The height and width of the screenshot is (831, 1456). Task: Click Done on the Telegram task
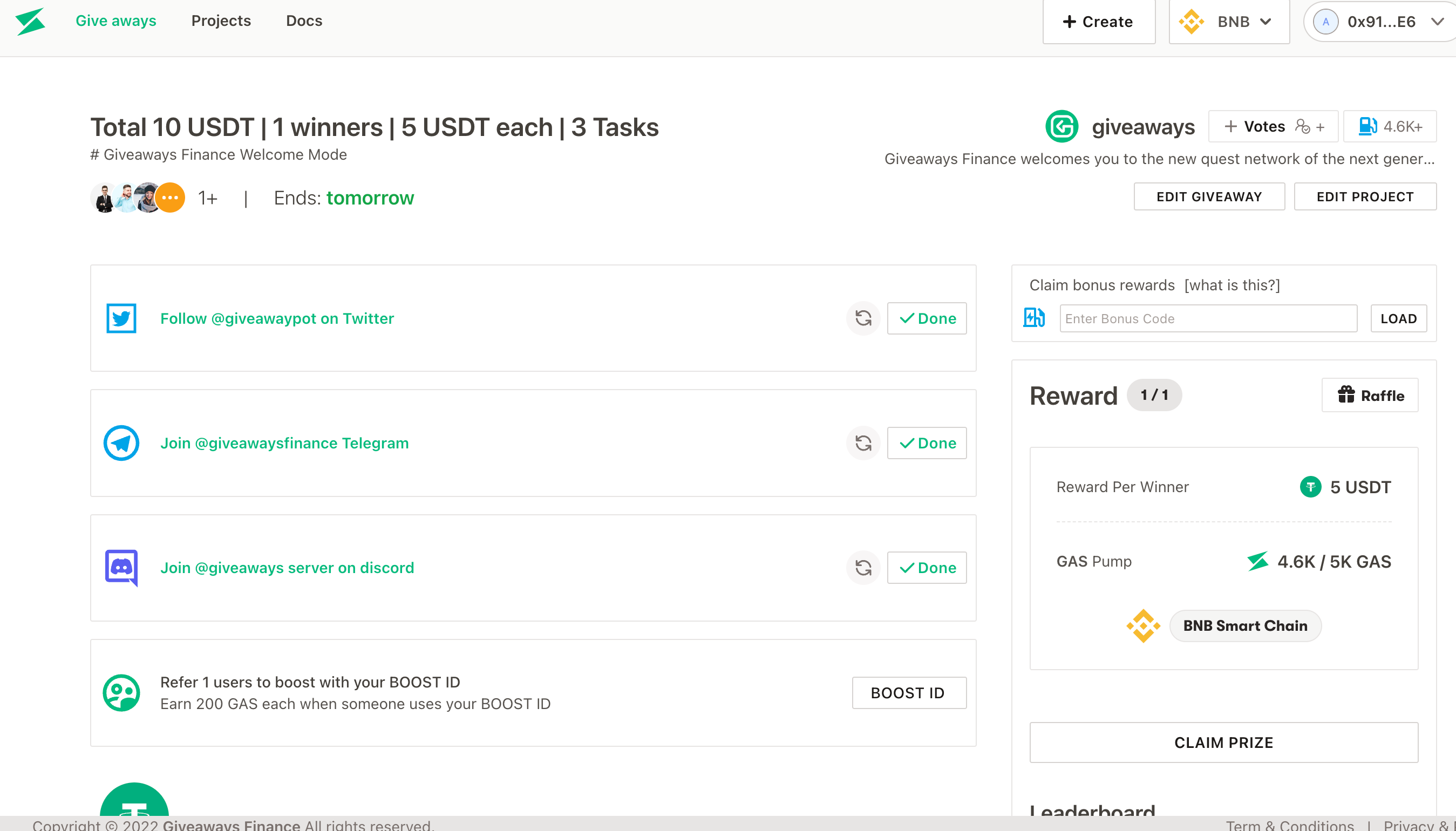point(927,443)
